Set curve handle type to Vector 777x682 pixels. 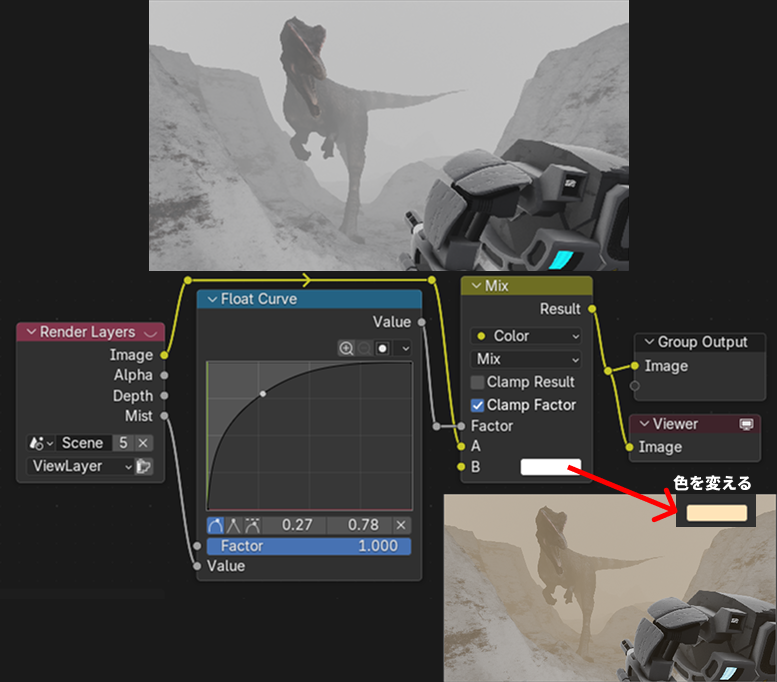click(234, 525)
